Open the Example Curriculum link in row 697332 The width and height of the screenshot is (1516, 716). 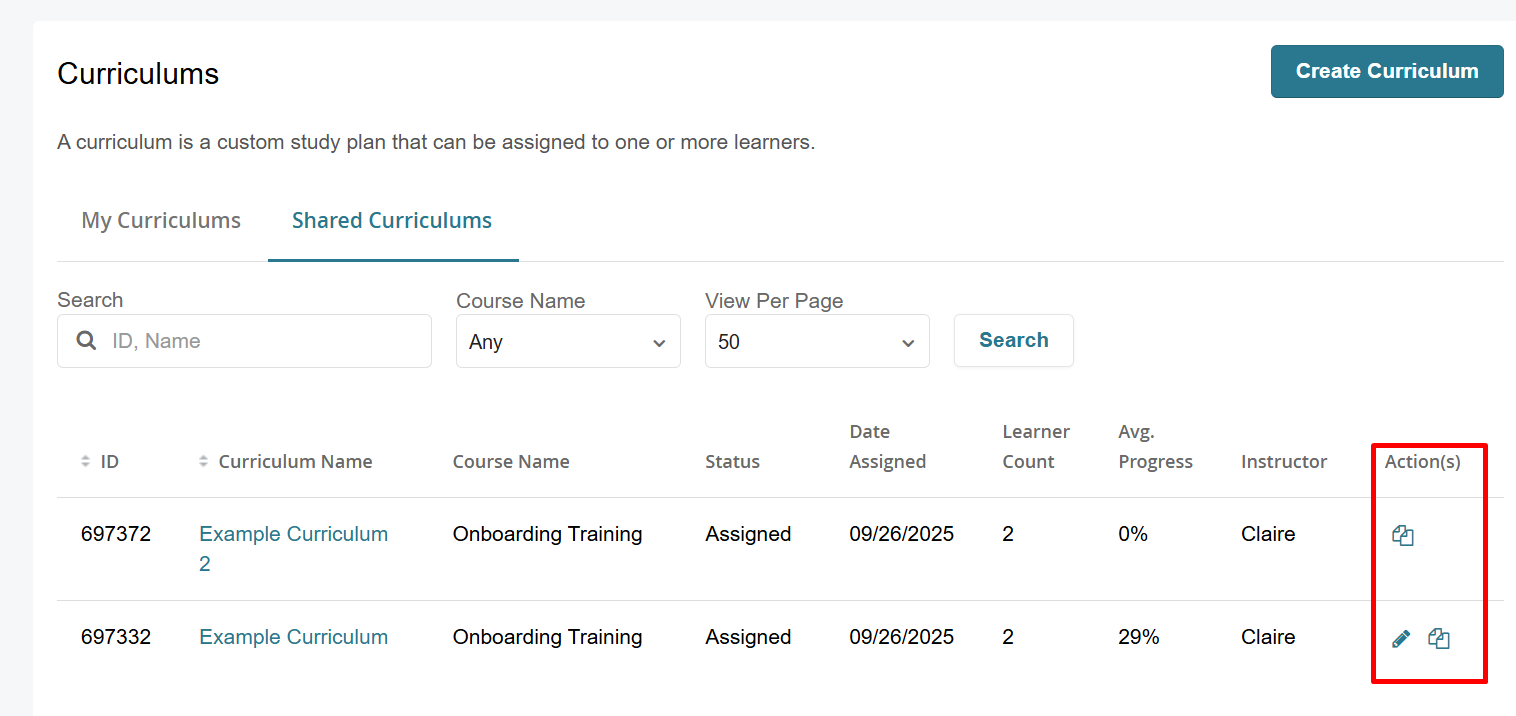(293, 637)
